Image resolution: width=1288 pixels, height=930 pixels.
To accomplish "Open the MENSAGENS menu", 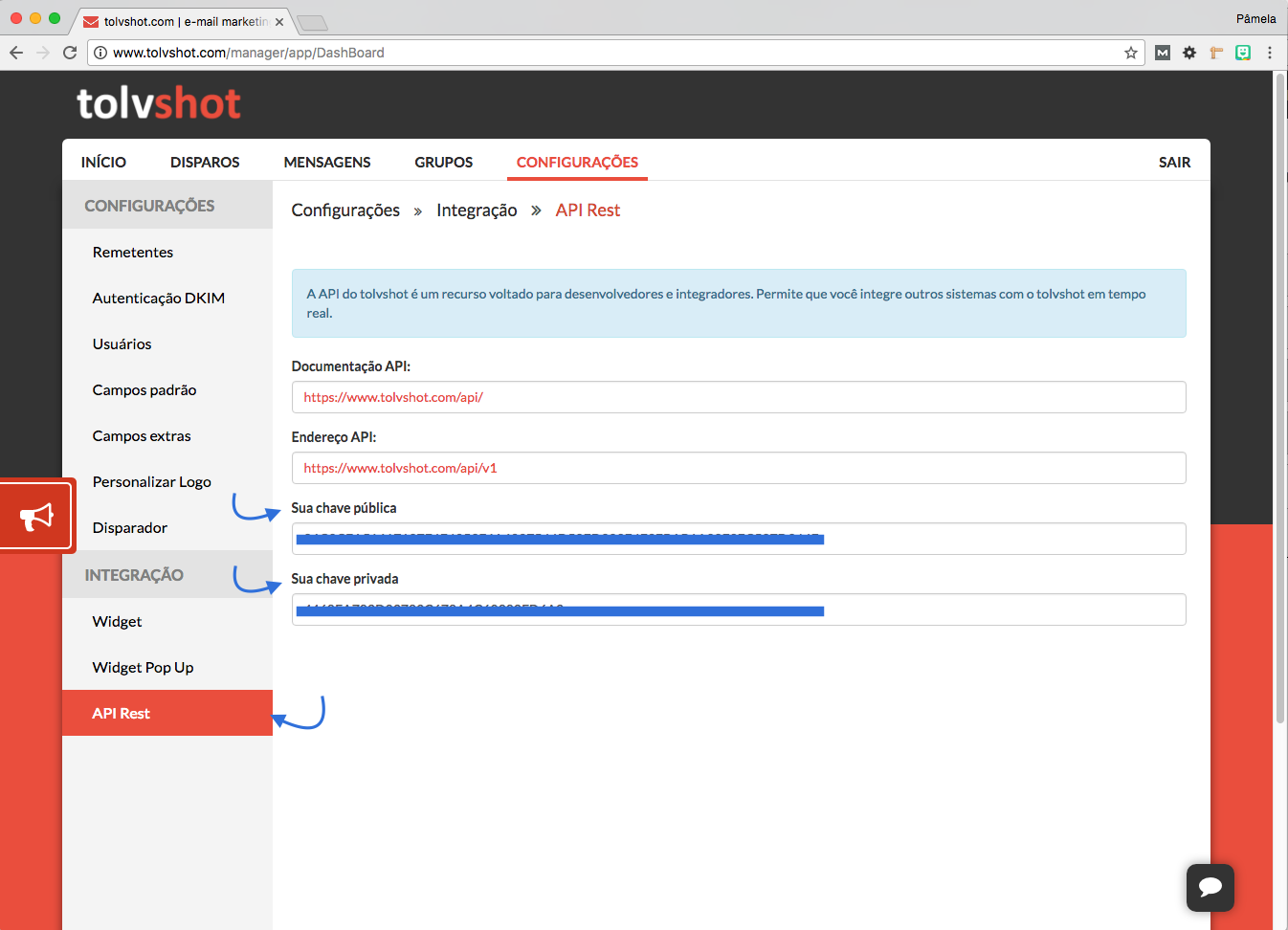I will click(x=327, y=163).
